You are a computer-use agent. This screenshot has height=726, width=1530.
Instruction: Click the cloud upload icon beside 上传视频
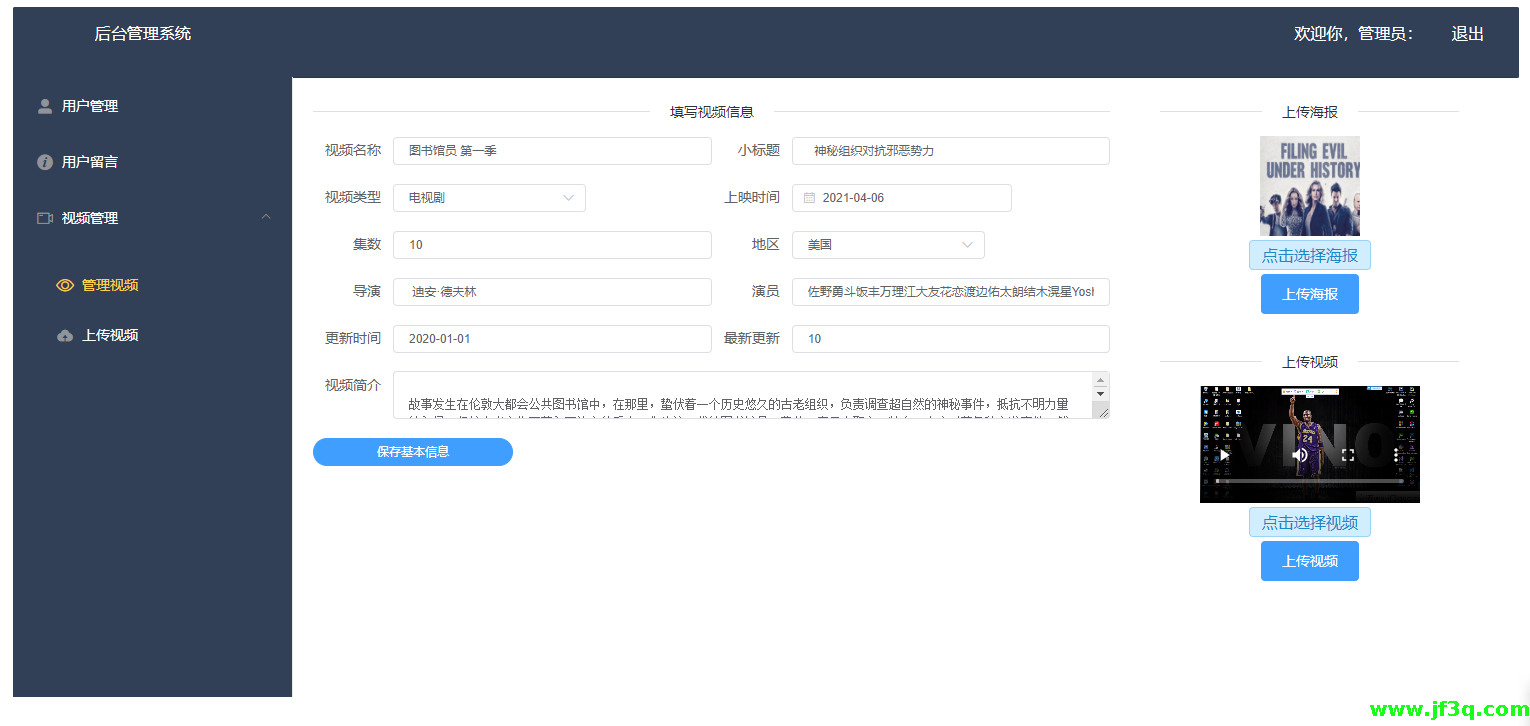click(x=65, y=336)
